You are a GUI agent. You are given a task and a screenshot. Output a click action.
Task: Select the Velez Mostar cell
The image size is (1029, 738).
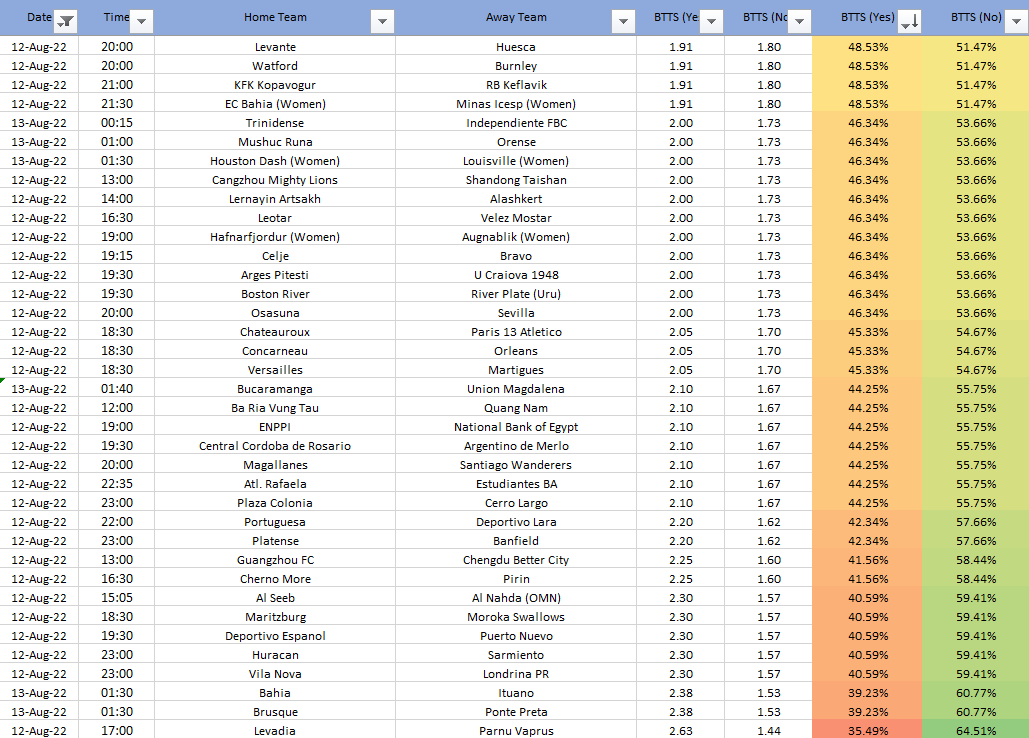coord(516,218)
